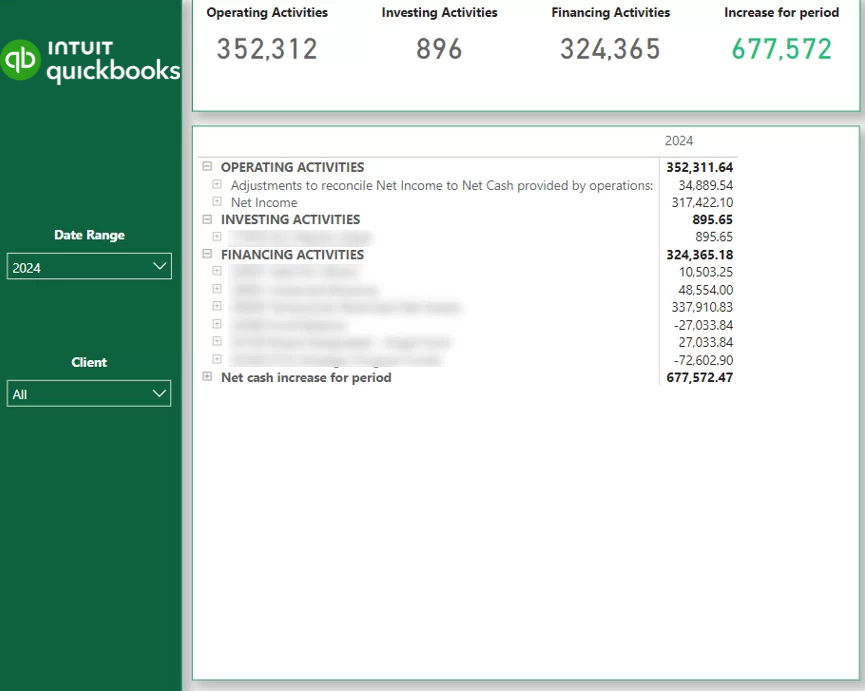Click the 2024 column header
Screen dimensions: 865x691
pos(679,141)
